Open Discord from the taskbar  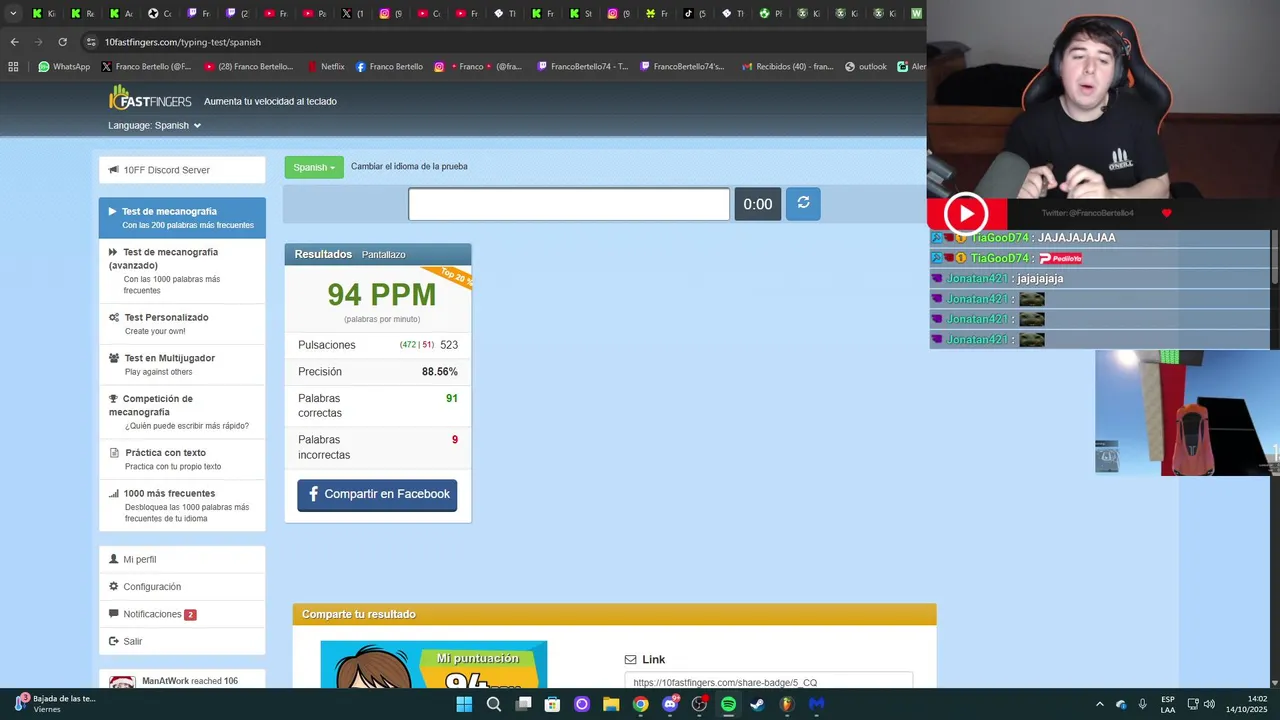tap(670, 704)
